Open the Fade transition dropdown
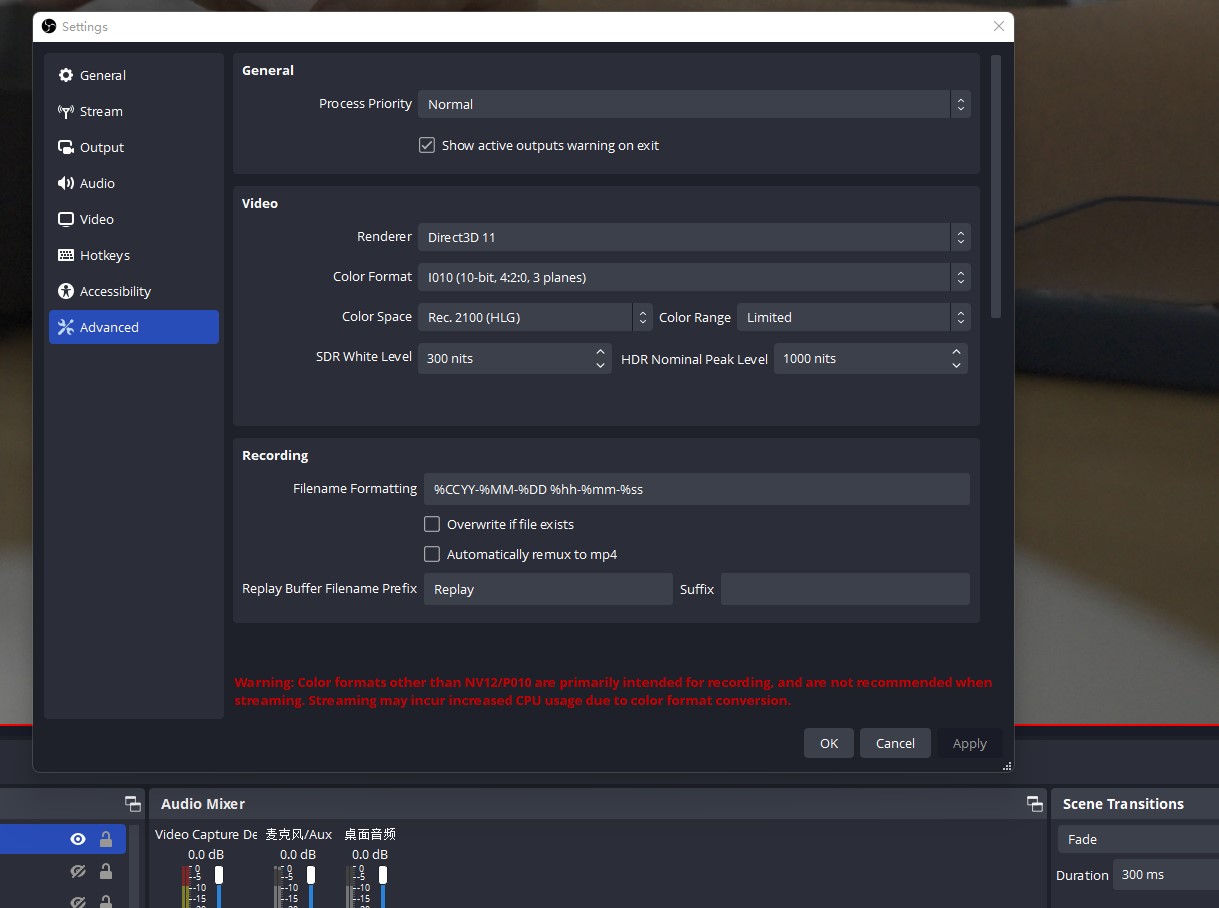 coord(1140,839)
